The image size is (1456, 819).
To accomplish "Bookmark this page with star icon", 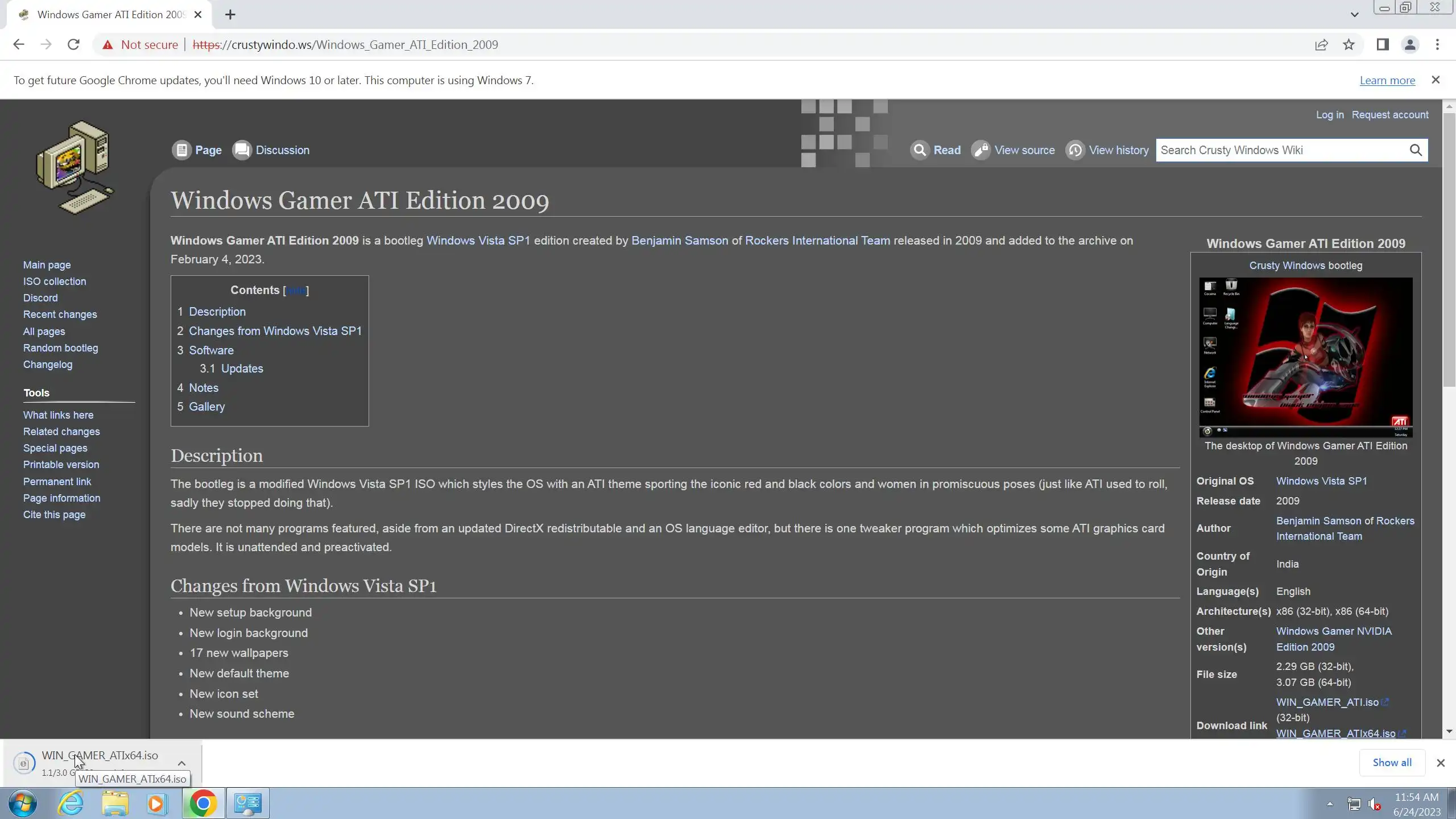I will (x=1349, y=44).
